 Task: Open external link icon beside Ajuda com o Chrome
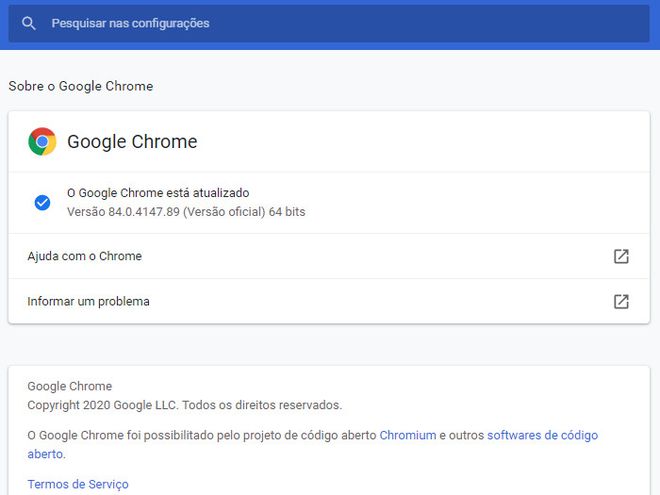(x=621, y=256)
